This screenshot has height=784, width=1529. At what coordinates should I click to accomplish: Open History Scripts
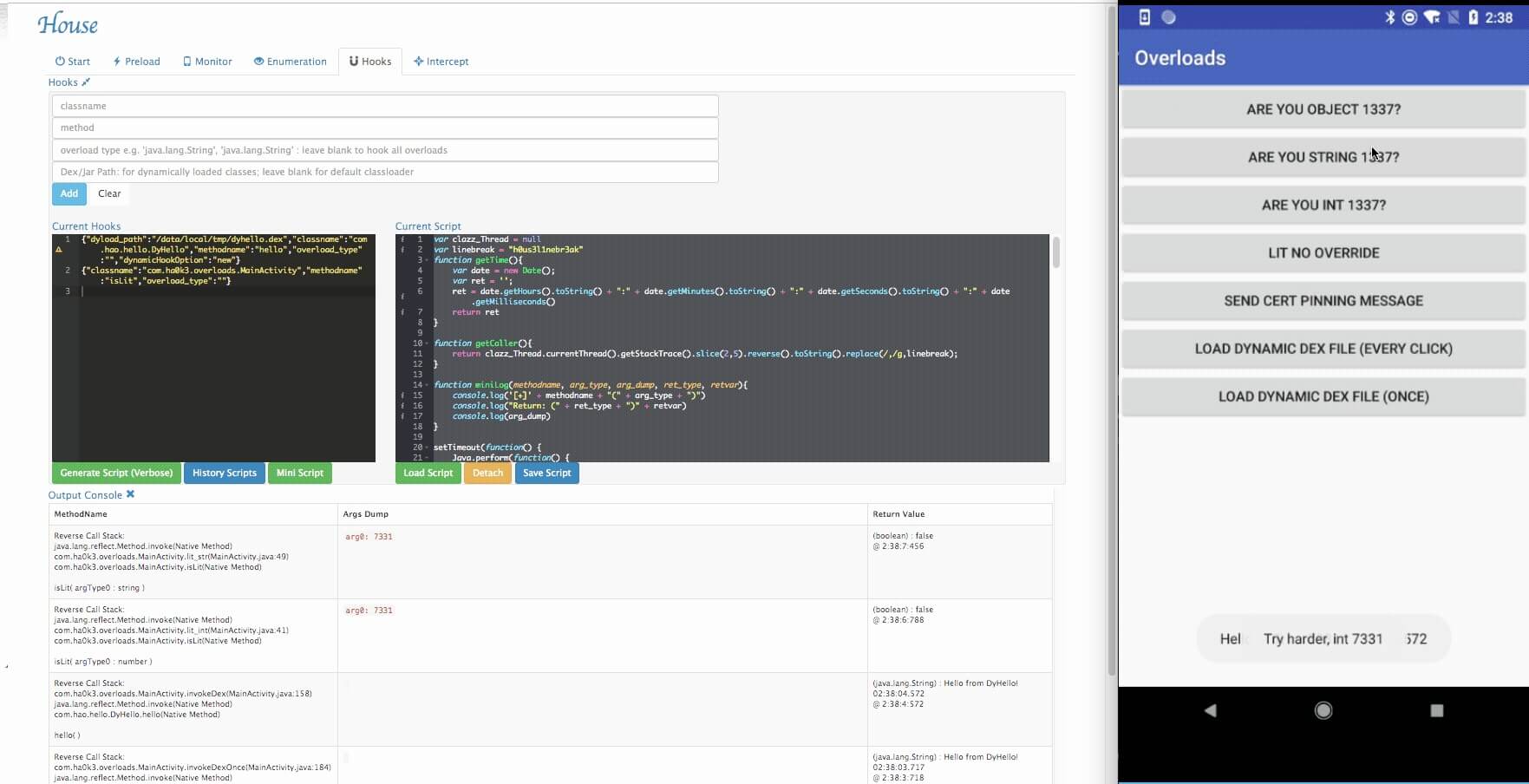(x=225, y=473)
